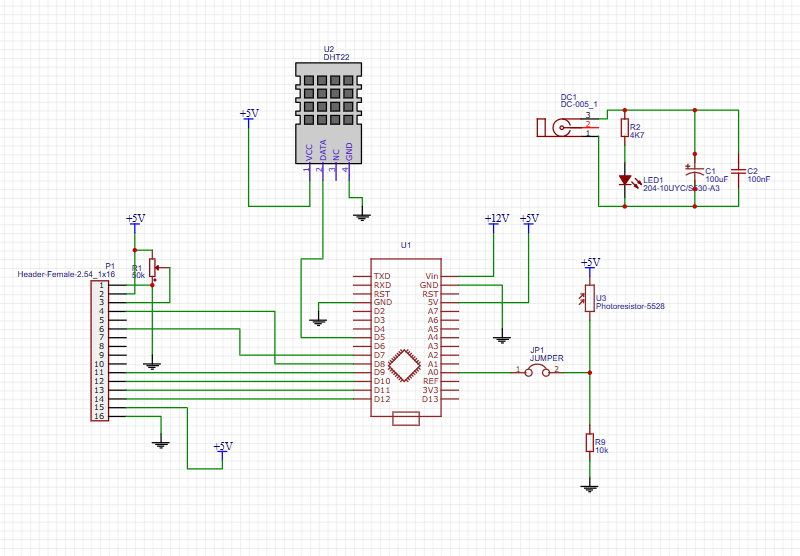Click the R1 50k potentiometer symbol

click(x=152, y=270)
